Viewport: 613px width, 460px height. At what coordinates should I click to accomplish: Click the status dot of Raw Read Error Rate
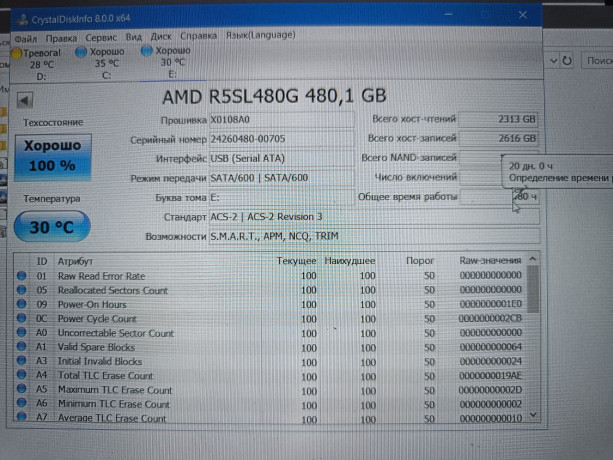tap(22, 276)
